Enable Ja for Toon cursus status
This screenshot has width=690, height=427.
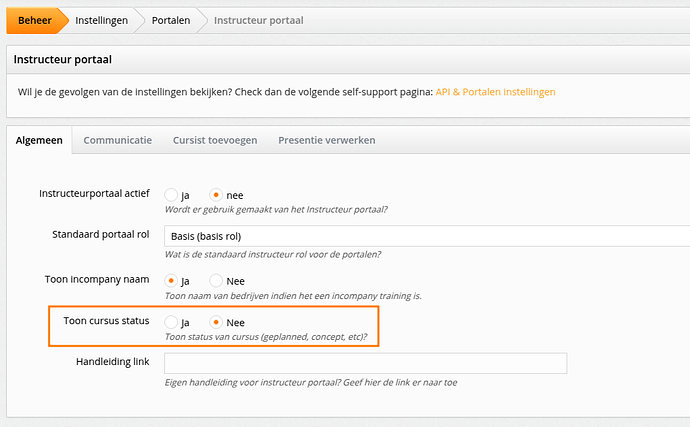tap(171, 322)
